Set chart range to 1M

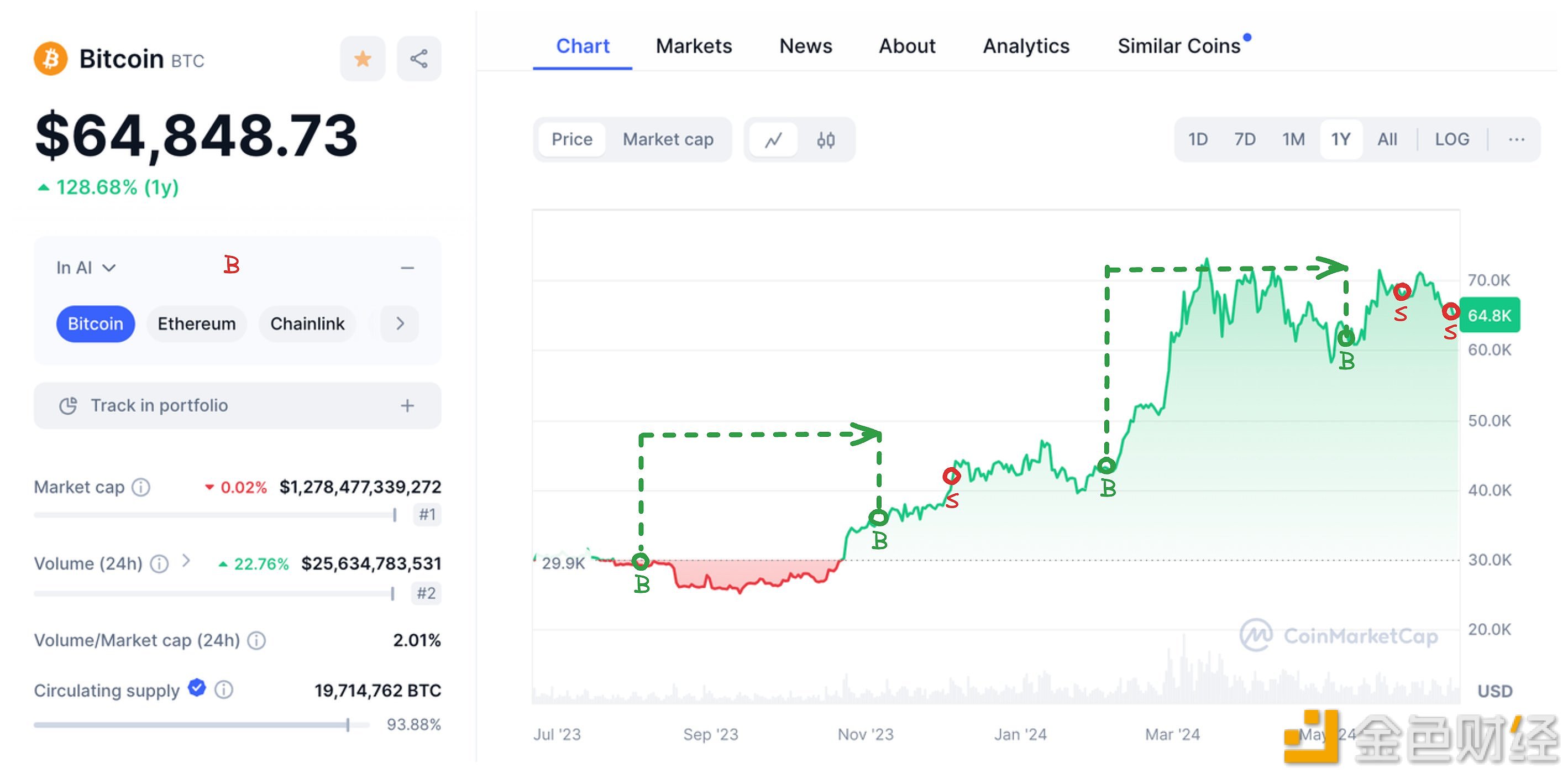click(x=1293, y=139)
